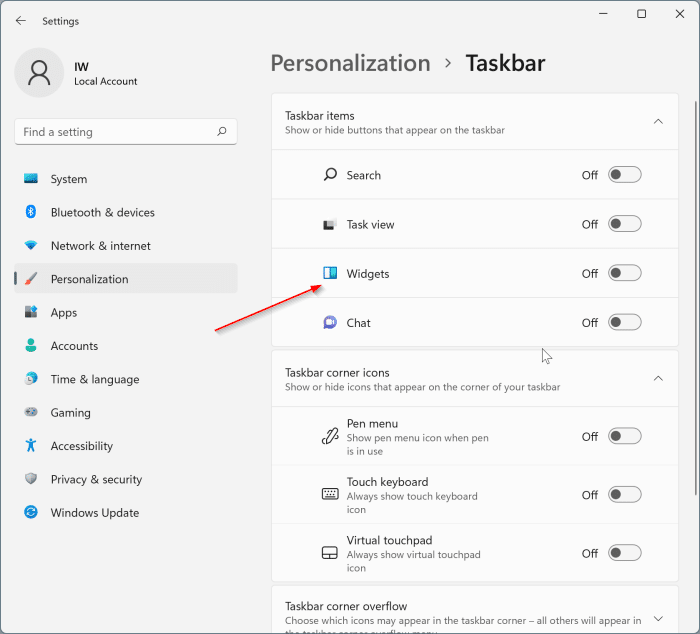The height and width of the screenshot is (634, 700).
Task: Collapse the Taskbar corner icons chevron
Action: click(x=658, y=379)
